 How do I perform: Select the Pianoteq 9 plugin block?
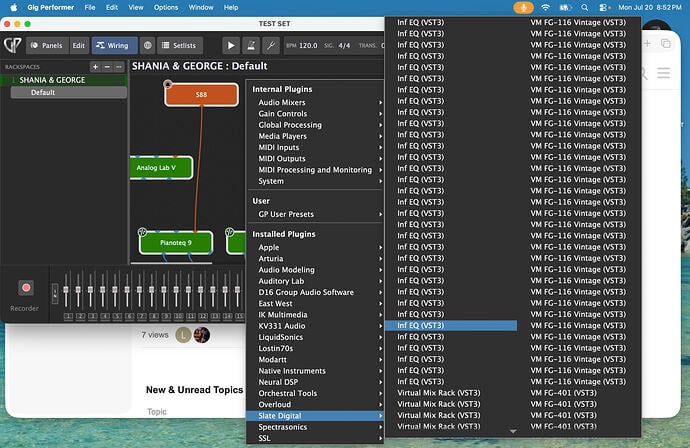coord(176,242)
